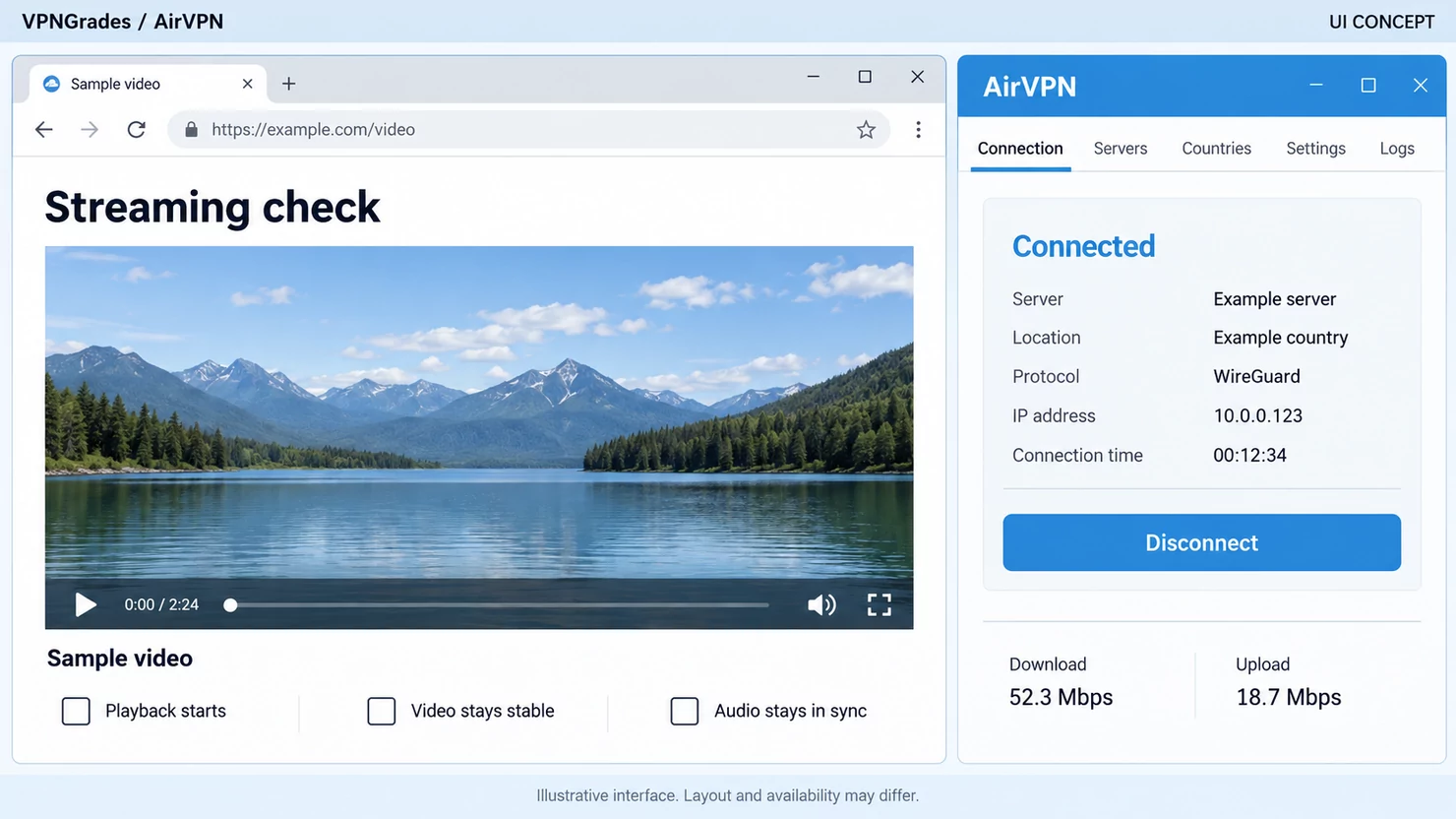
Task: Select the Sample video browser tab
Action: pos(148,84)
